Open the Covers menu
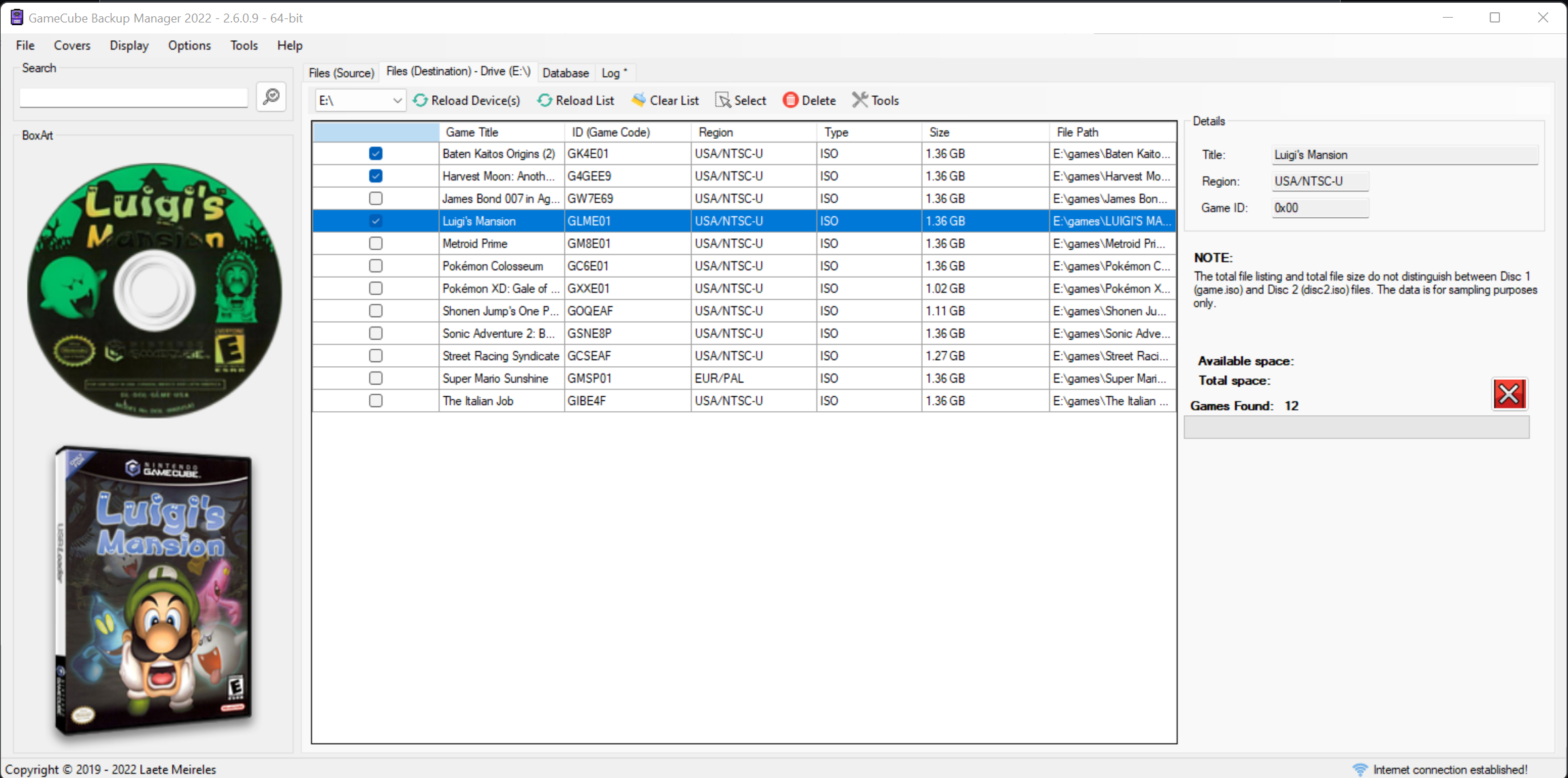 pyautogui.click(x=71, y=46)
